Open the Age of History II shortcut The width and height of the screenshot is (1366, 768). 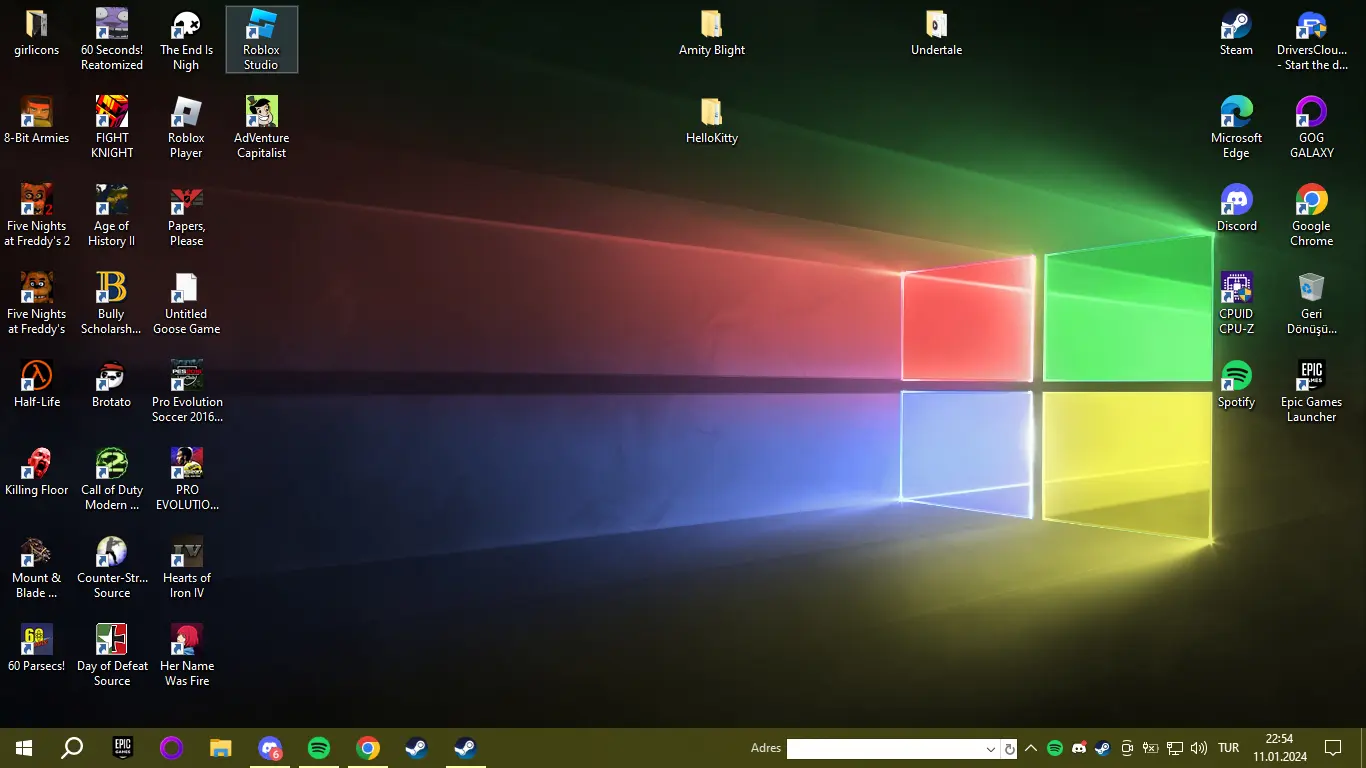point(112,215)
